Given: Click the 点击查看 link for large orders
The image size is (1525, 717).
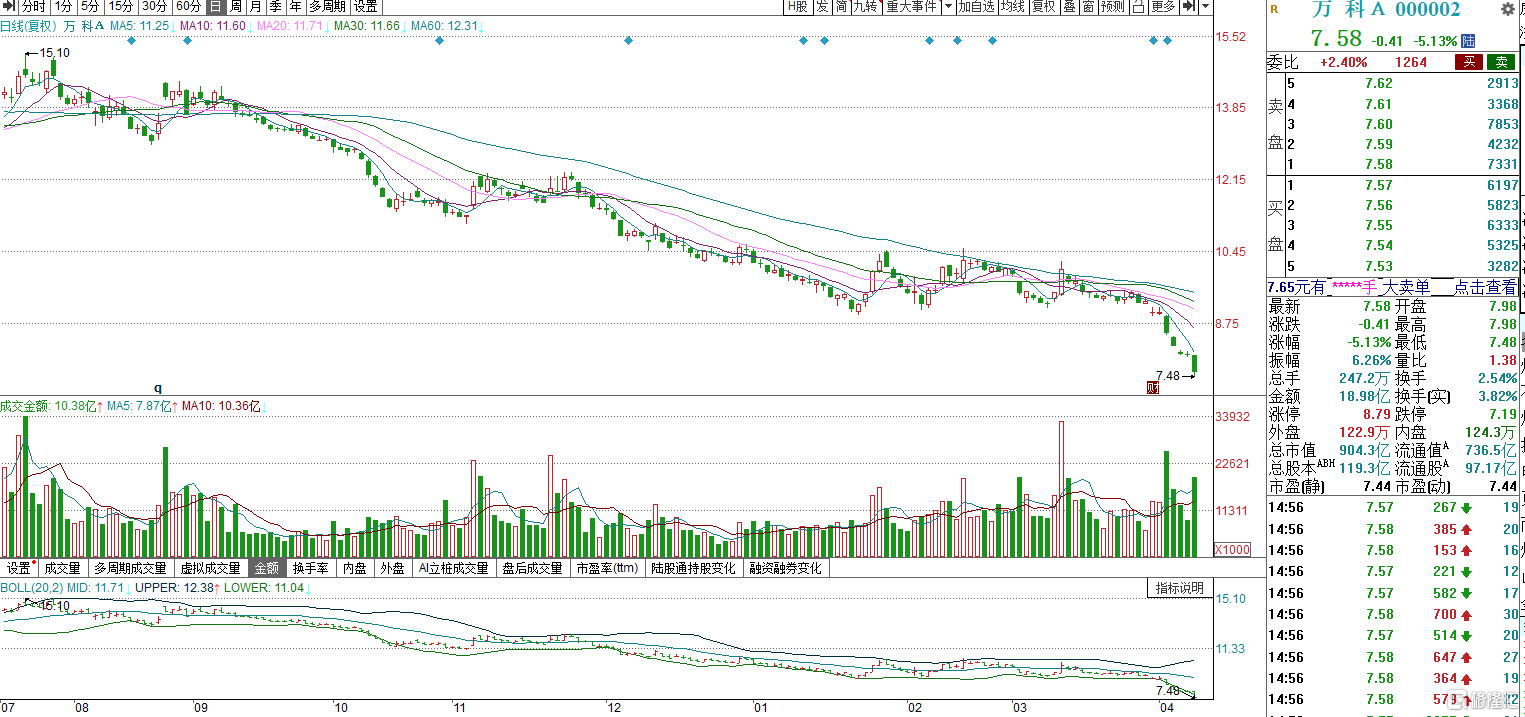Looking at the screenshot, I should click(x=1485, y=287).
